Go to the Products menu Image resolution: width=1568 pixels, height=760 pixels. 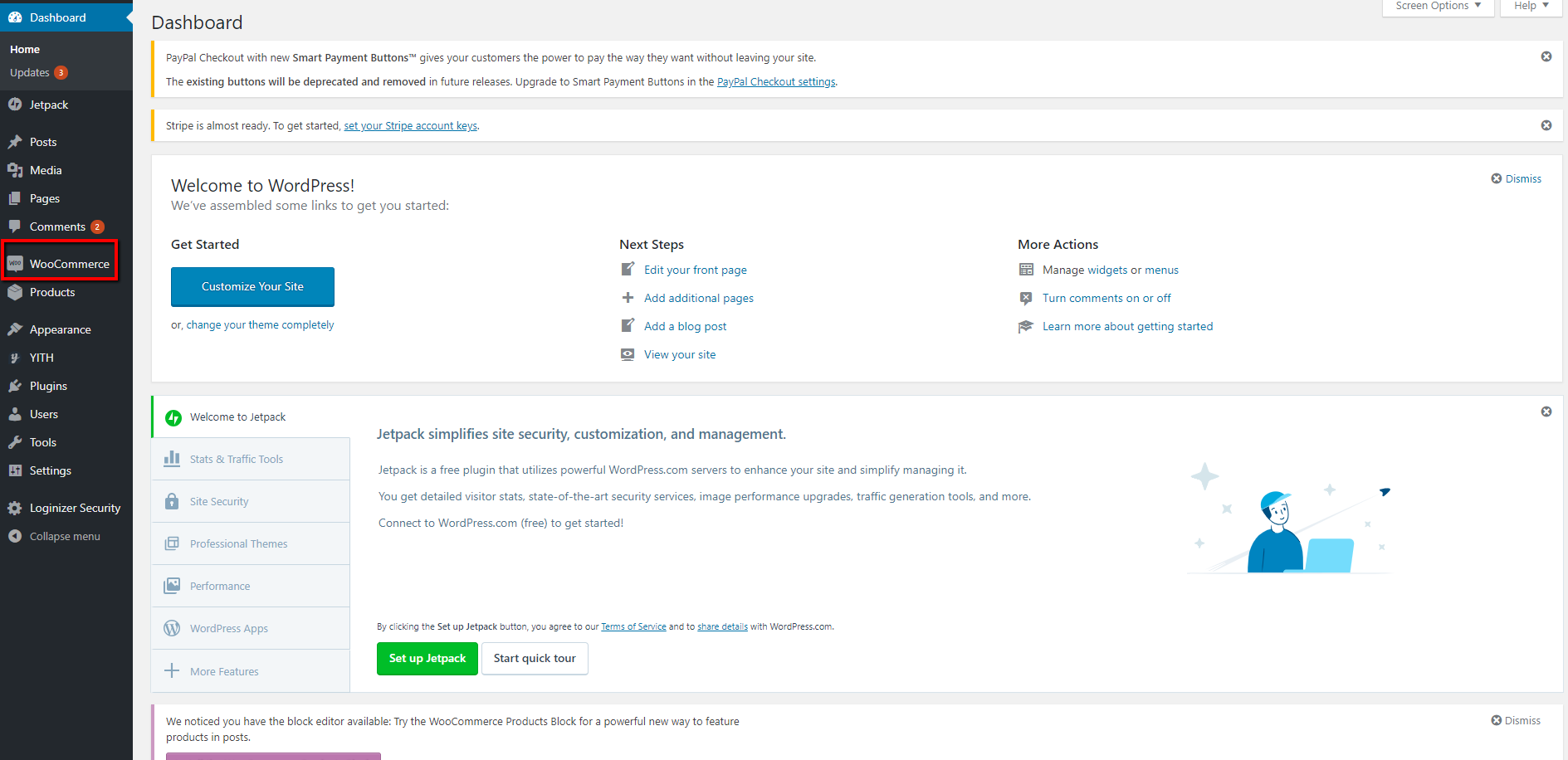66,292
